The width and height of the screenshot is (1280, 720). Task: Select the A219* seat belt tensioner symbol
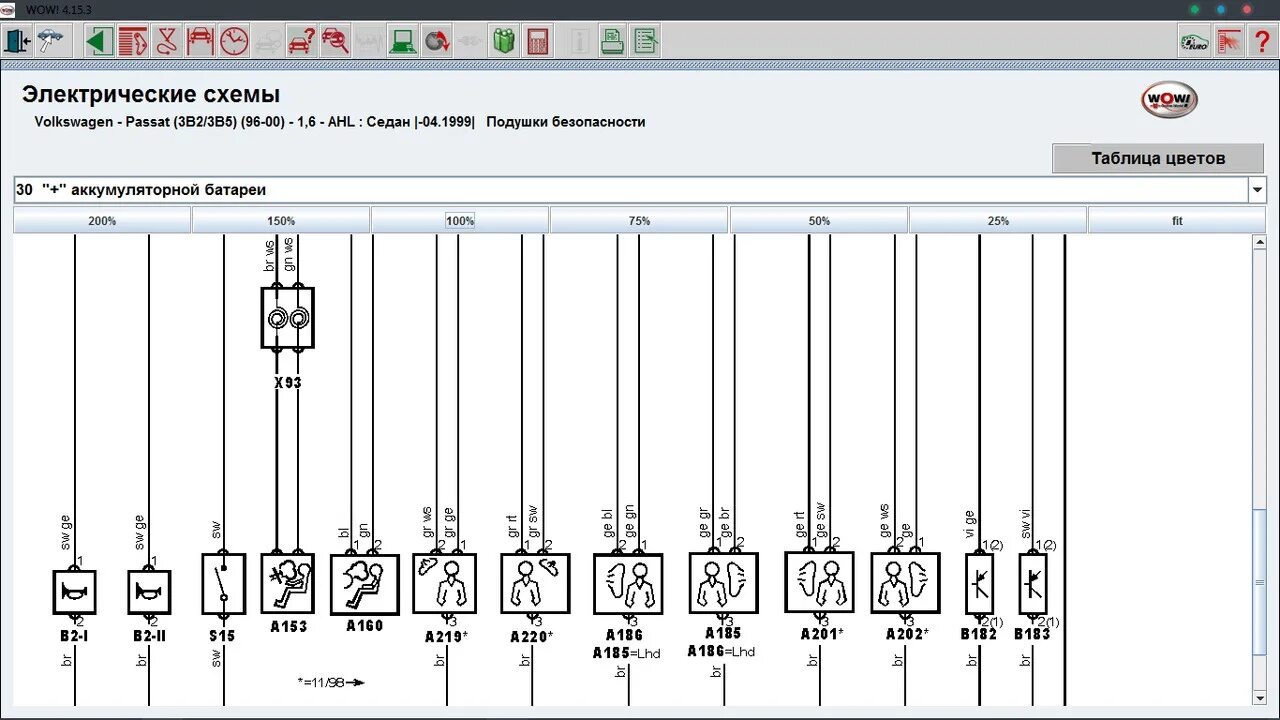[x=445, y=584]
